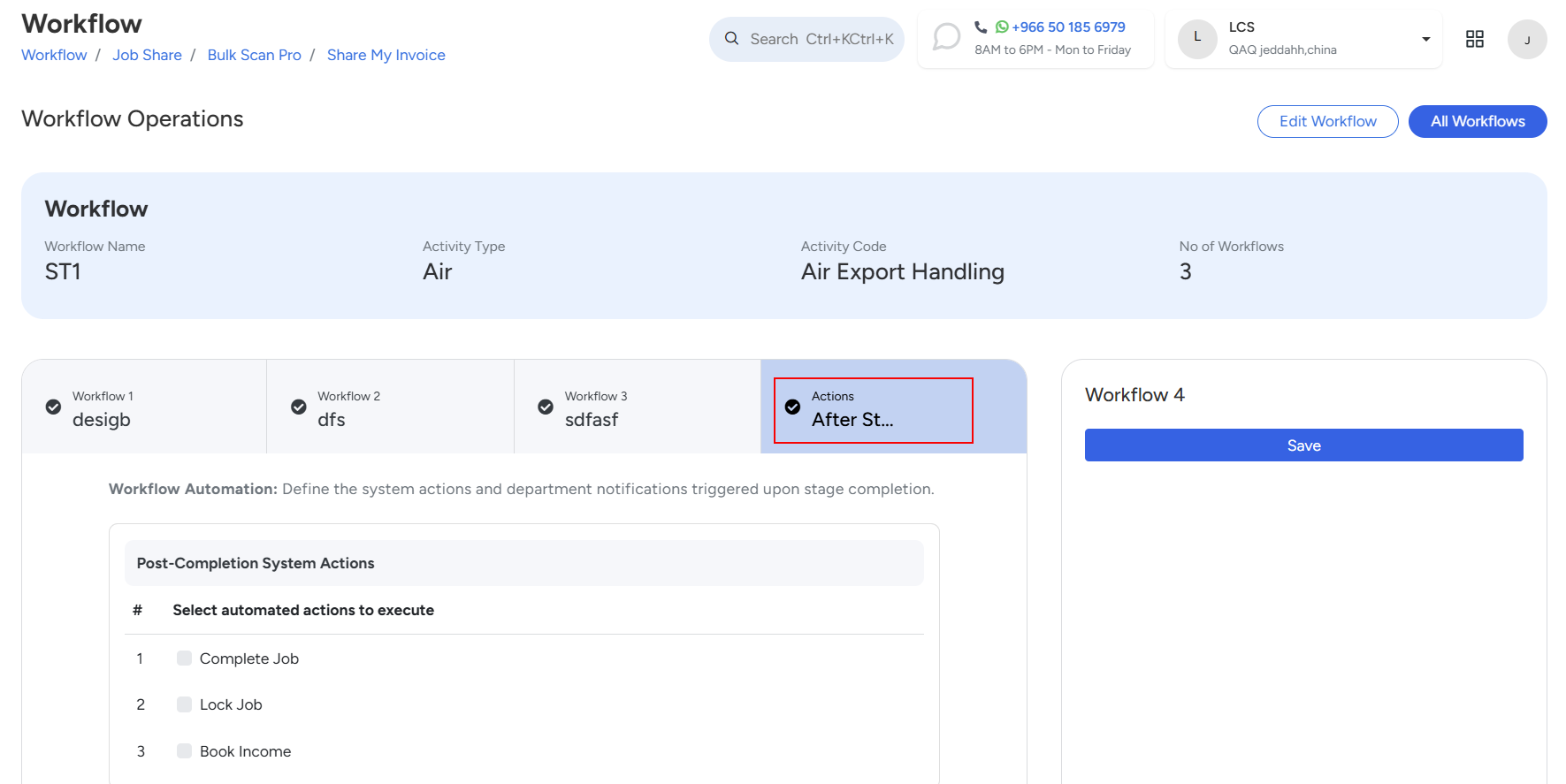Focus the Search Ctrl+K field
Viewport: 1566px width, 784px height.
tap(806, 39)
